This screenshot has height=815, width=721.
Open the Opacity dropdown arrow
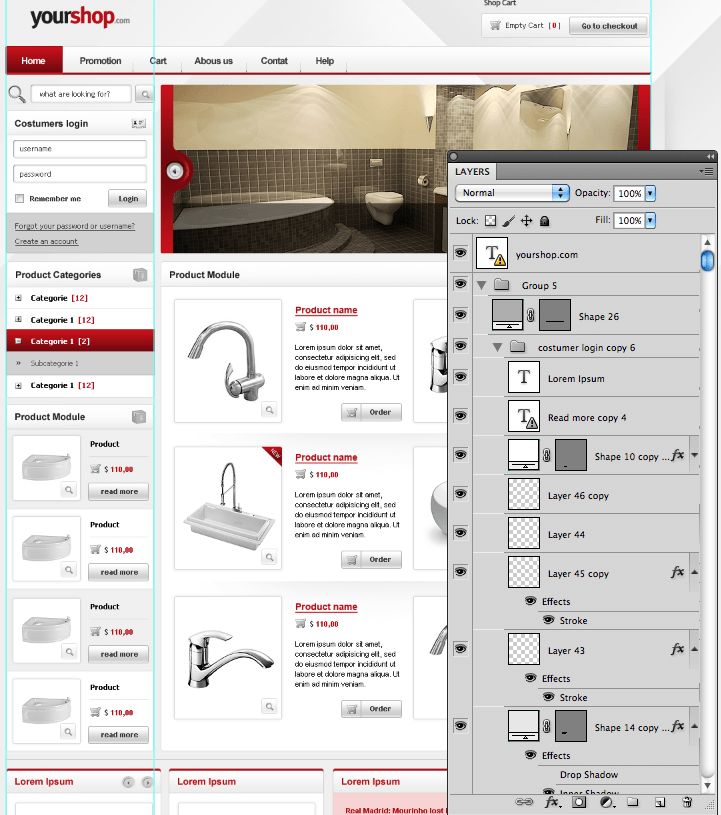click(650, 193)
